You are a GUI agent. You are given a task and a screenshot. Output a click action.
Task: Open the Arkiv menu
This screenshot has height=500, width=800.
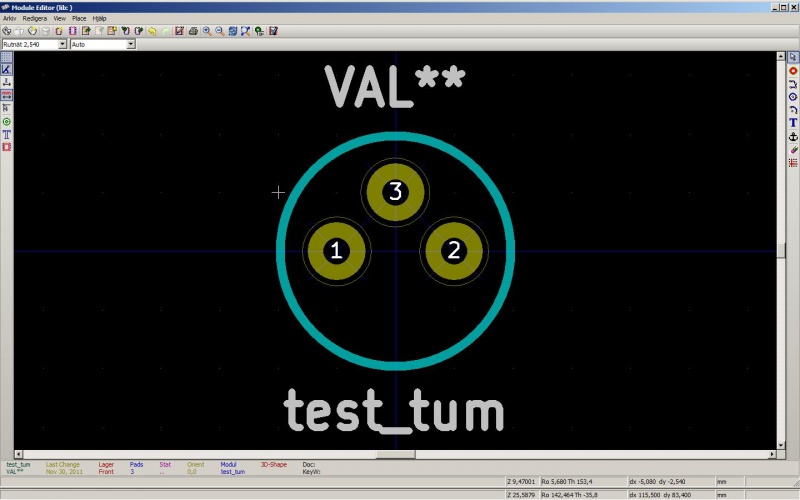9,18
